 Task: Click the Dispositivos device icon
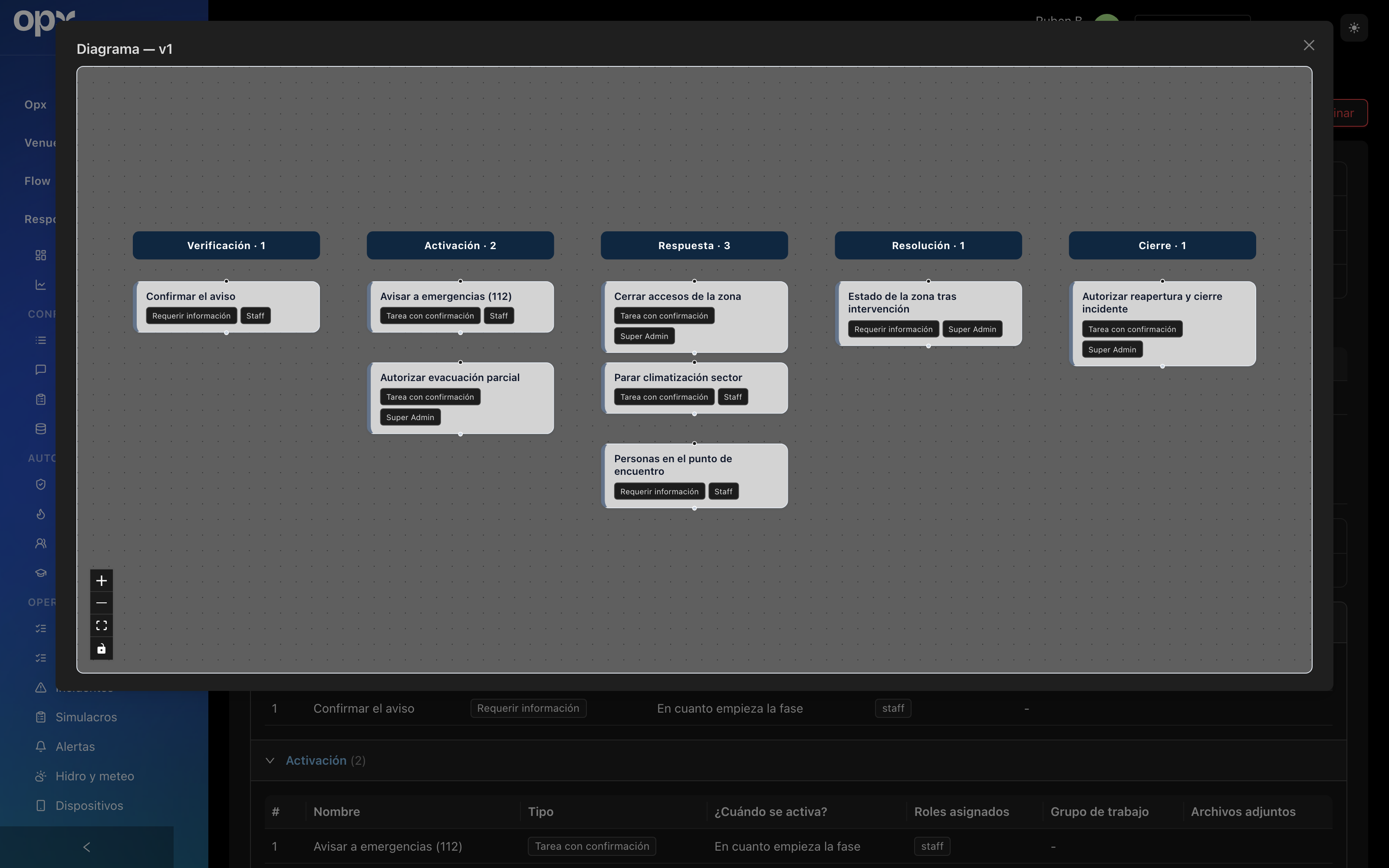tap(41, 806)
